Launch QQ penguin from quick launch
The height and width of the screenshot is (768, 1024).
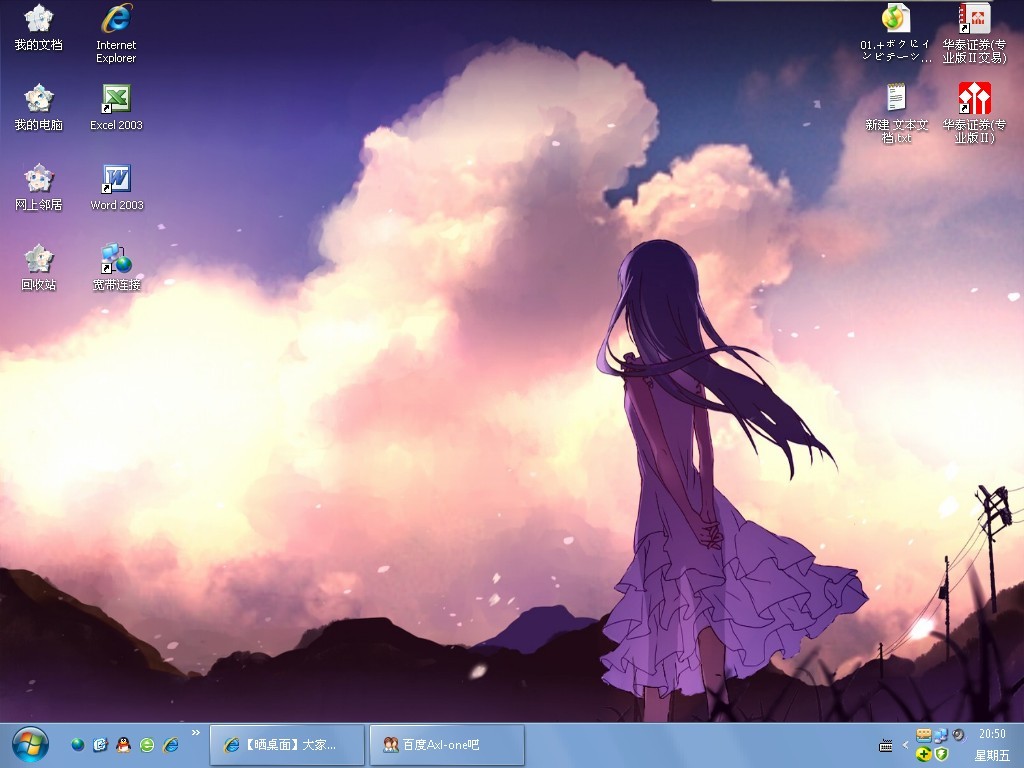[123, 744]
